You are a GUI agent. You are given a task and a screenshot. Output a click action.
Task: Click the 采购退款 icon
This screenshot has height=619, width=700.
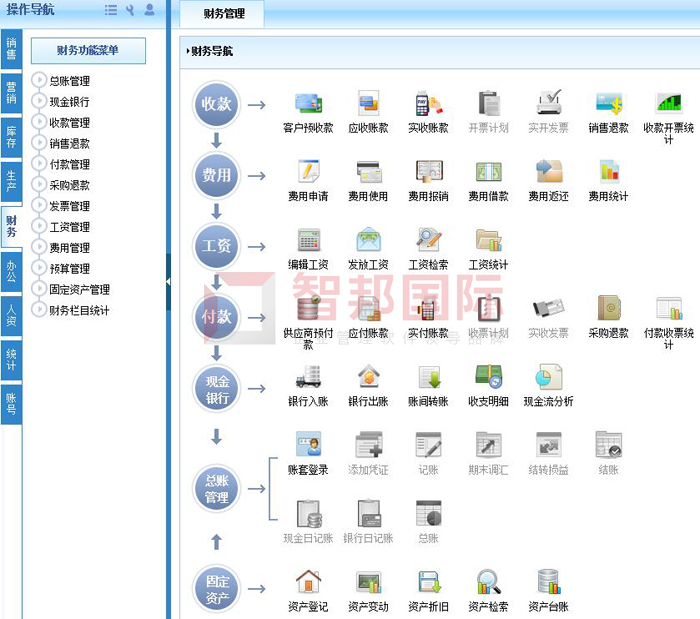(x=608, y=308)
